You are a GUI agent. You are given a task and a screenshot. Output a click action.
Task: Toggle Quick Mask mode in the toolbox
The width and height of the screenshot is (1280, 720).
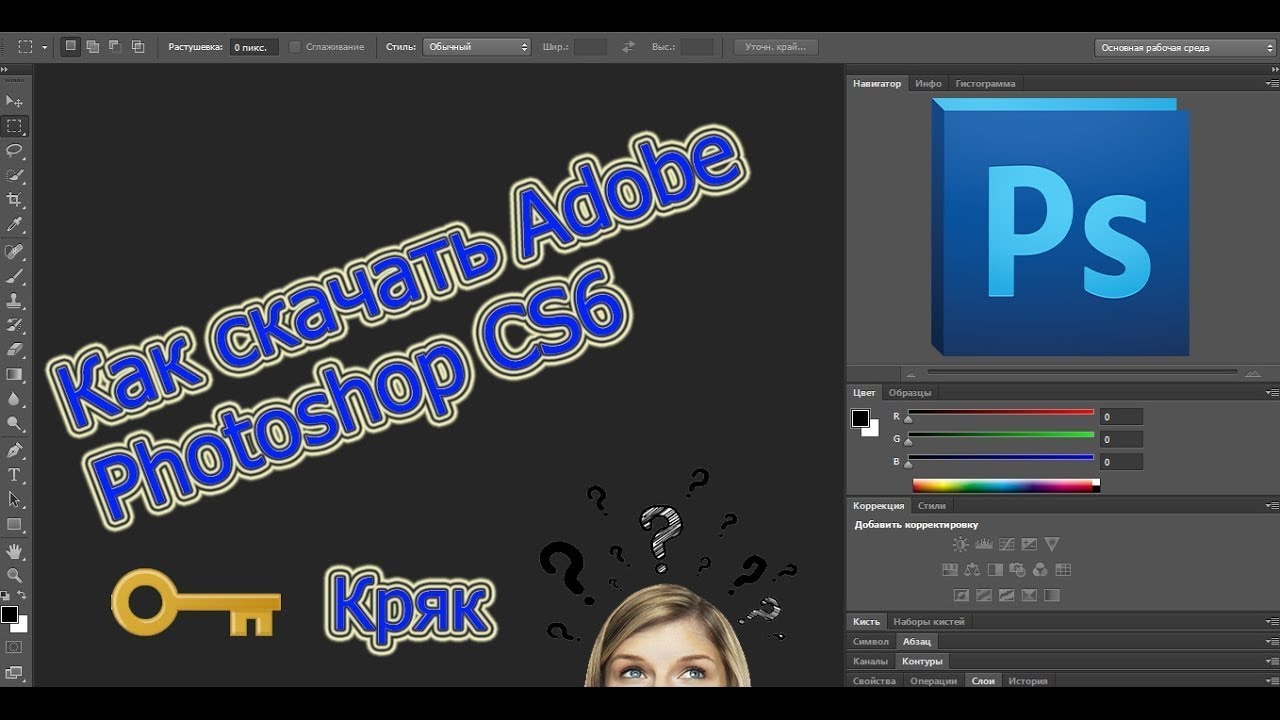pyautogui.click(x=14, y=647)
